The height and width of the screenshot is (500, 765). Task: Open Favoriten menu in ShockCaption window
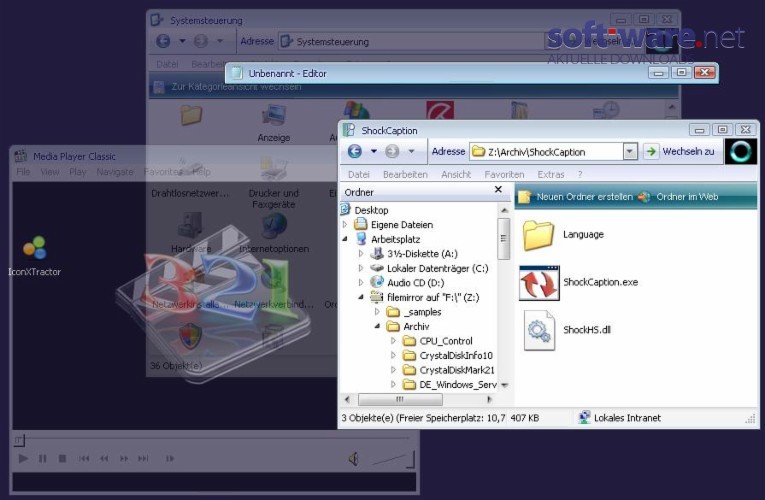coord(504,174)
